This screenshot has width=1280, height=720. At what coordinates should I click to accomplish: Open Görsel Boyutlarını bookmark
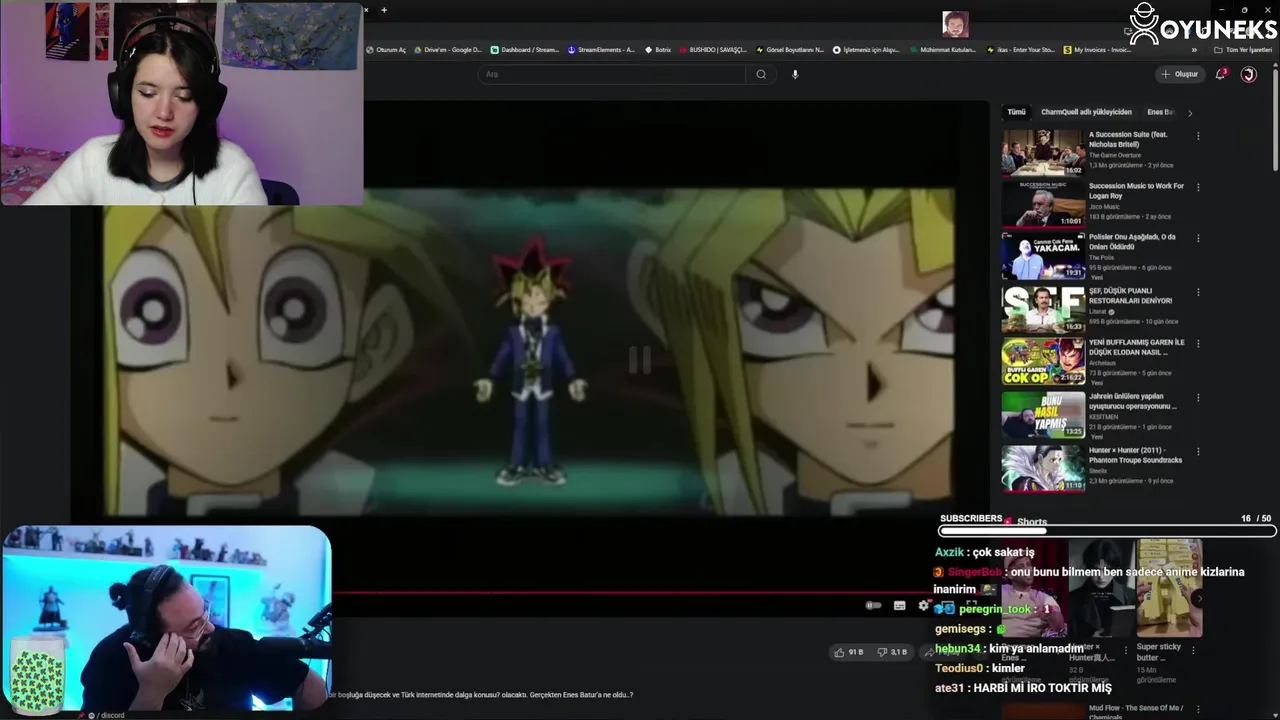point(790,49)
